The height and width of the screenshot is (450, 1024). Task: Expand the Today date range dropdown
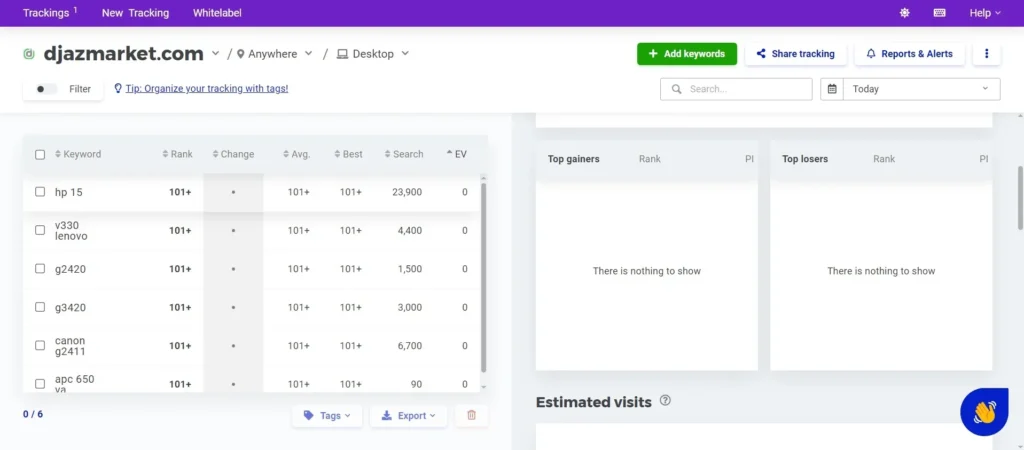[920, 89]
